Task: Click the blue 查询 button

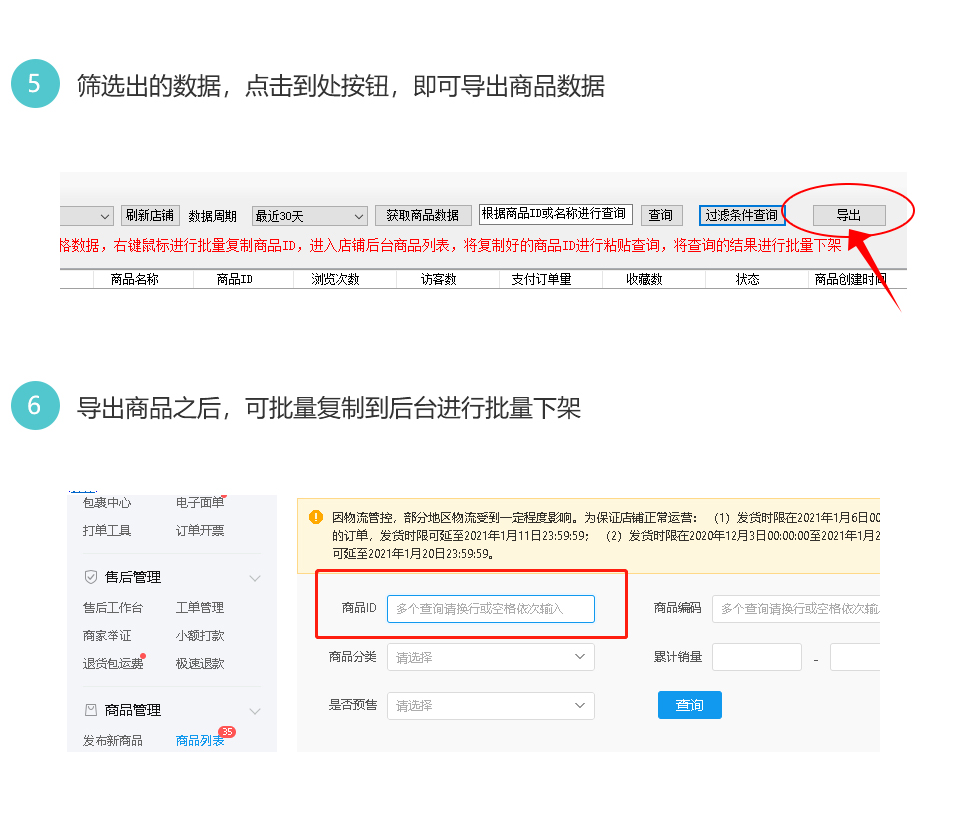Action: (x=689, y=705)
